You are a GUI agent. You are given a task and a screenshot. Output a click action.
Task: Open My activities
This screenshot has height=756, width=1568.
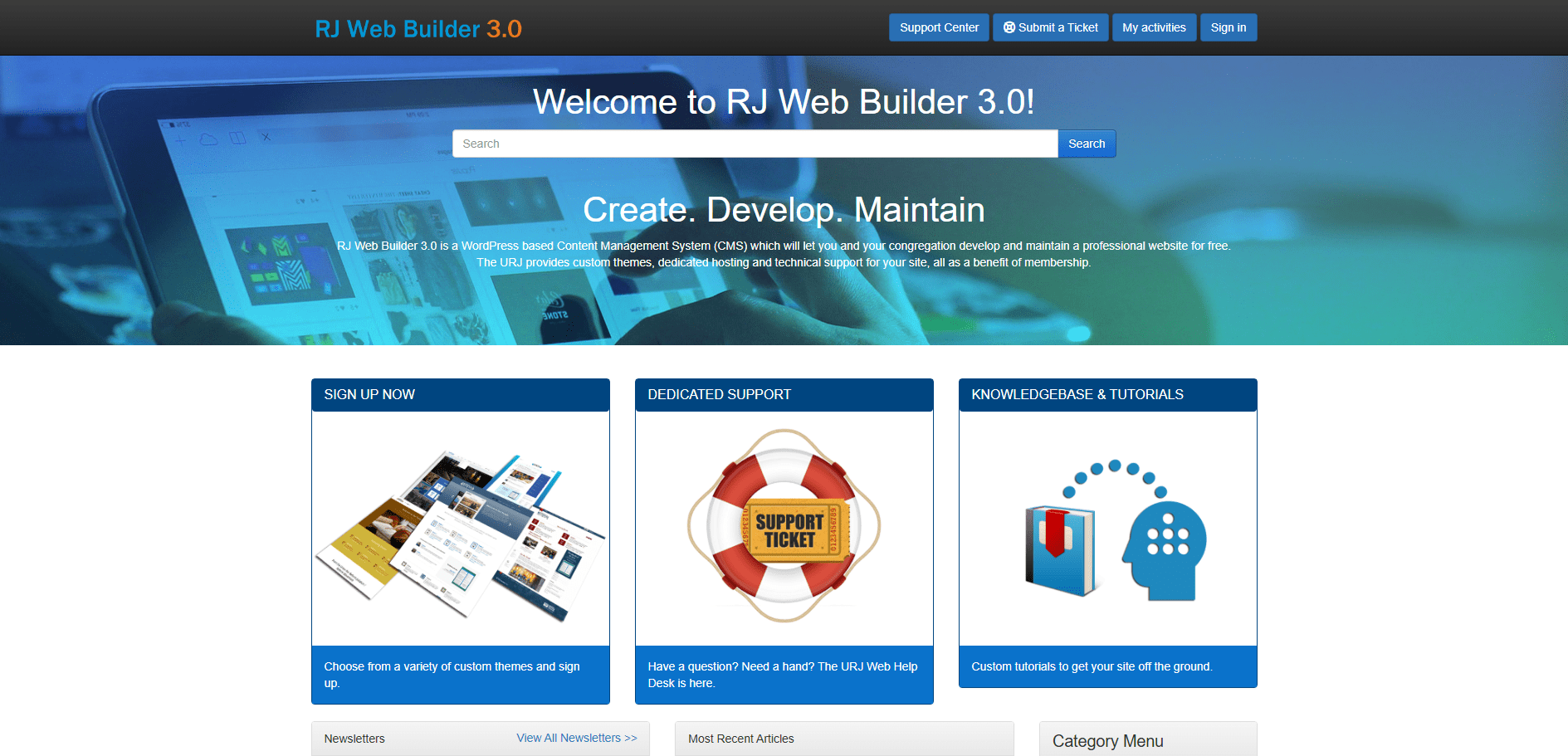pos(1153,27)
